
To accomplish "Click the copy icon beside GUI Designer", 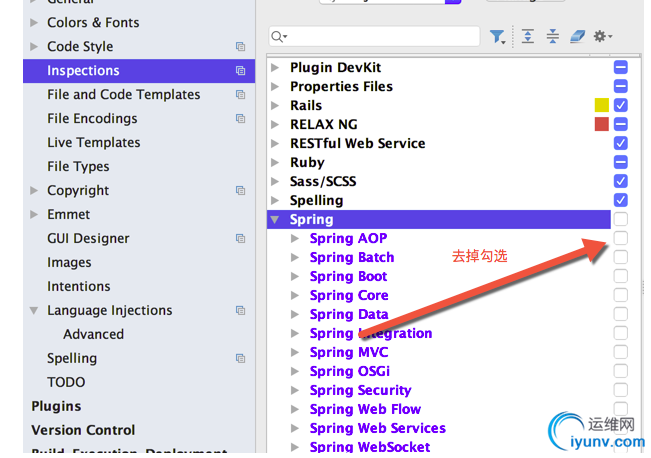I will click(240, 238).
